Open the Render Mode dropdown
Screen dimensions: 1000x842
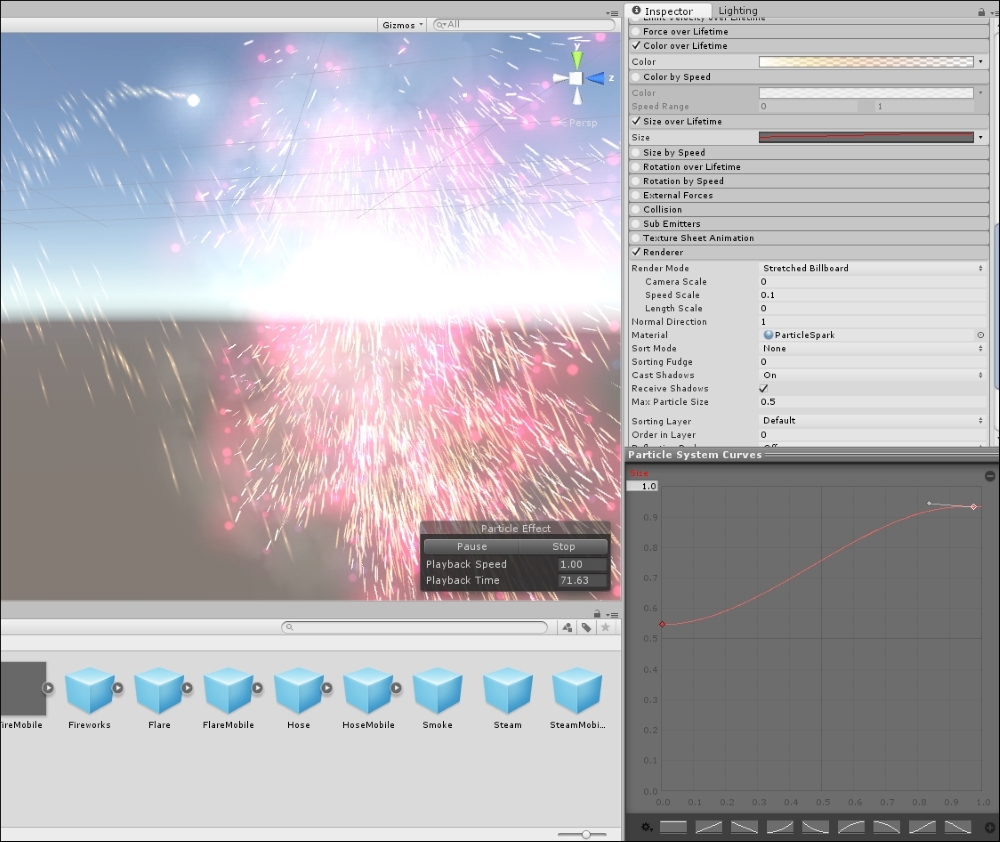coord(870,268)
